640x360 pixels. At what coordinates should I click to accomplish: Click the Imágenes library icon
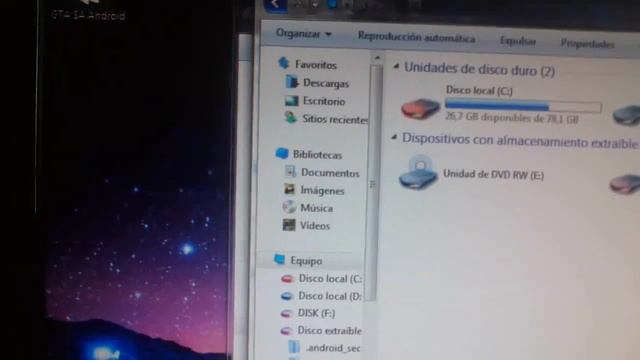coord(289,189)
